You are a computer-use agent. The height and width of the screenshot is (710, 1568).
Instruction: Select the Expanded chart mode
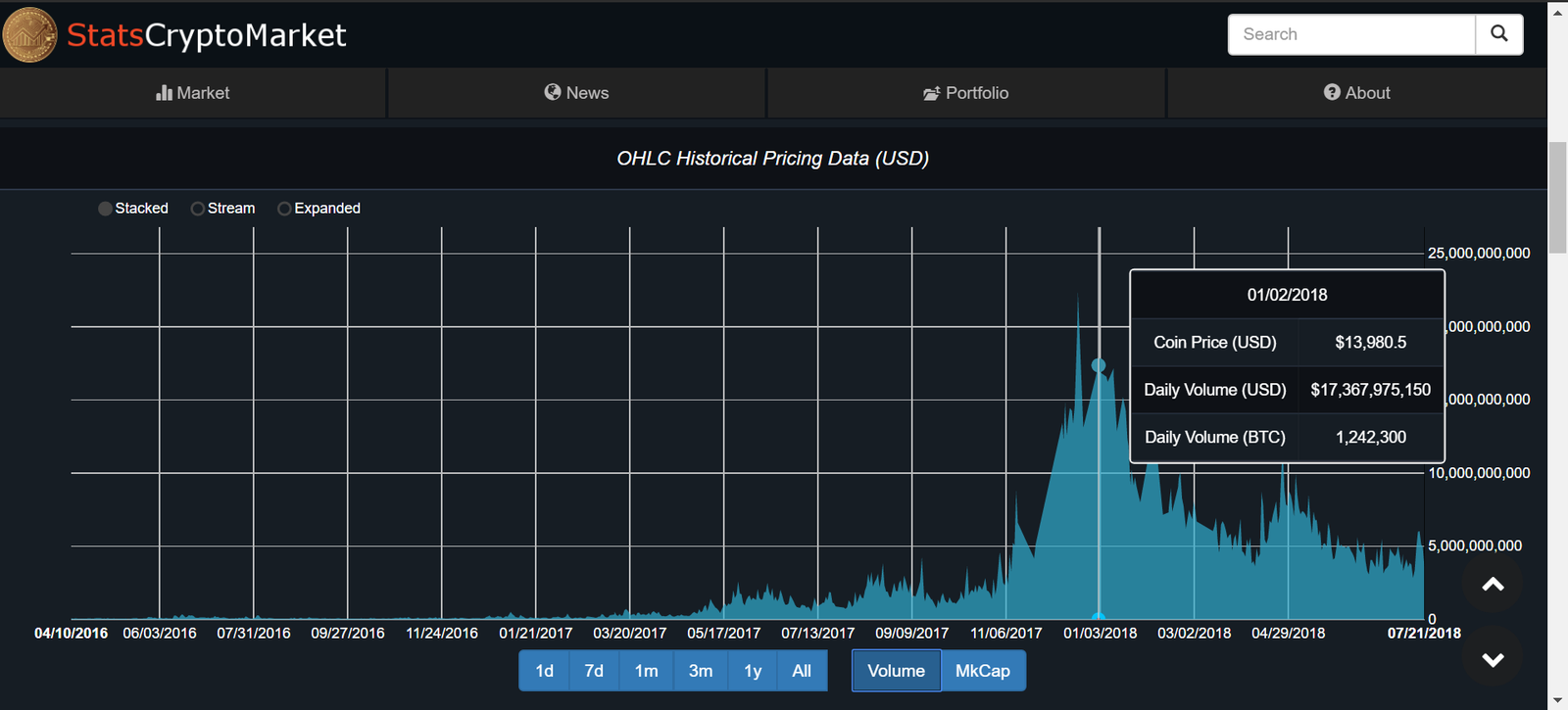click(284, 209)
